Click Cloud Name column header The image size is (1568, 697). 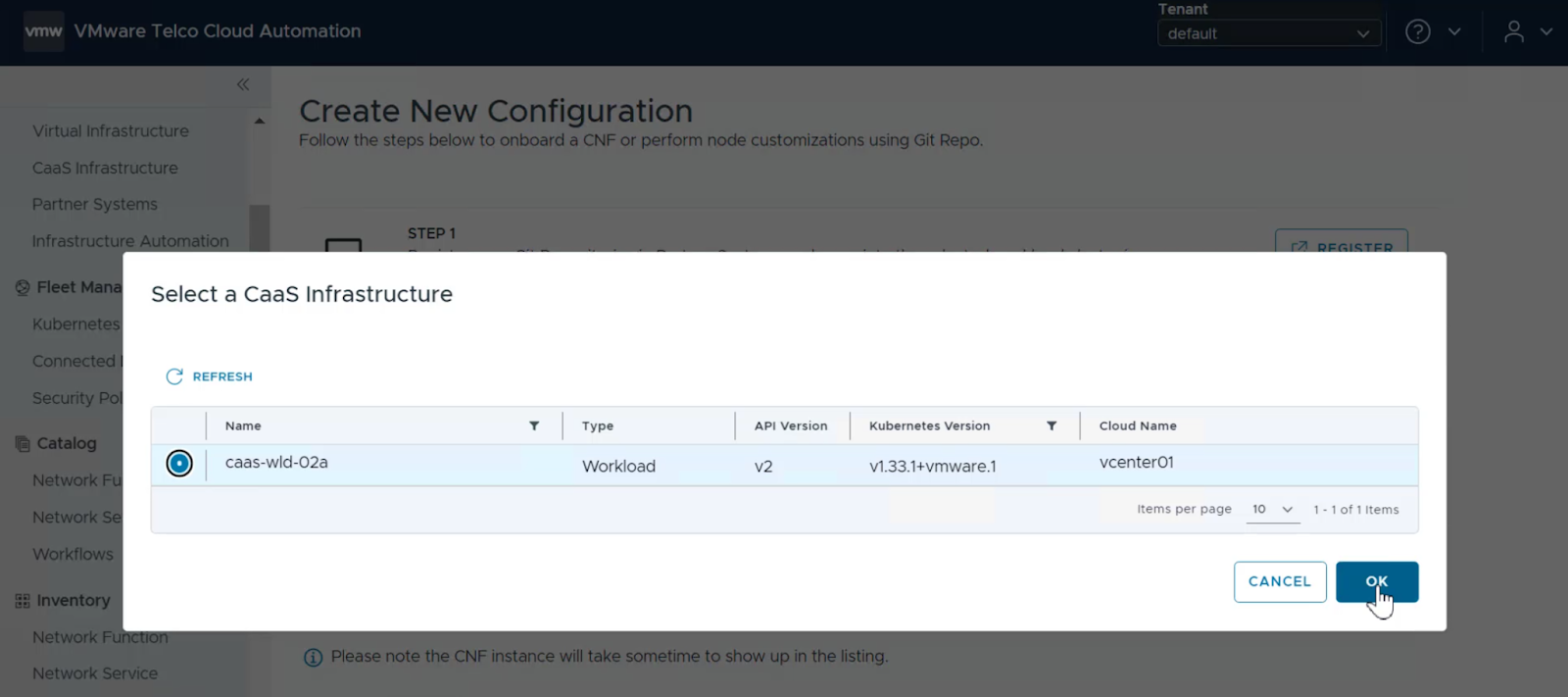[1138, 425]
